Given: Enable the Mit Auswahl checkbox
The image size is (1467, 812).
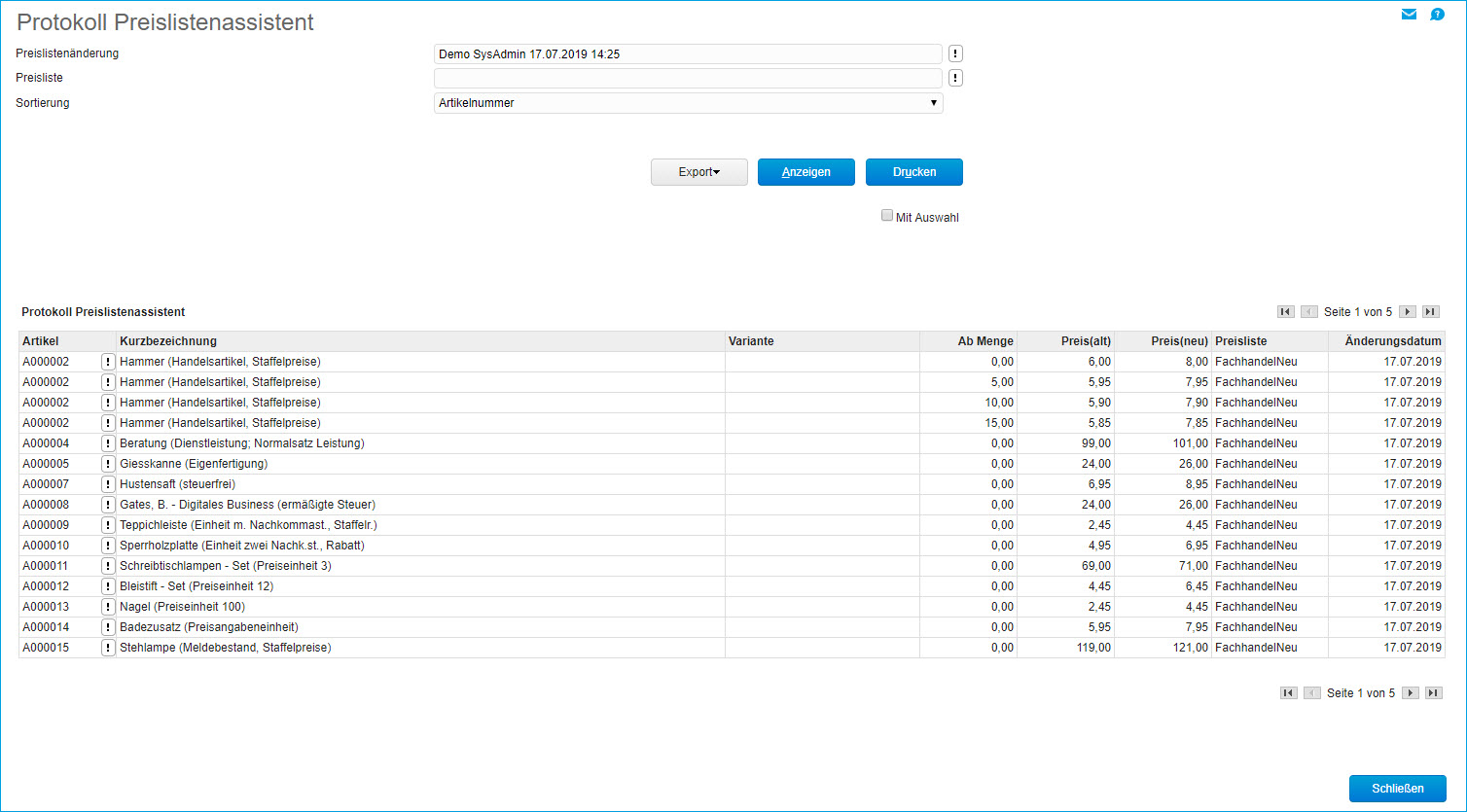Looking at the screenshot, I should (887, 216).
